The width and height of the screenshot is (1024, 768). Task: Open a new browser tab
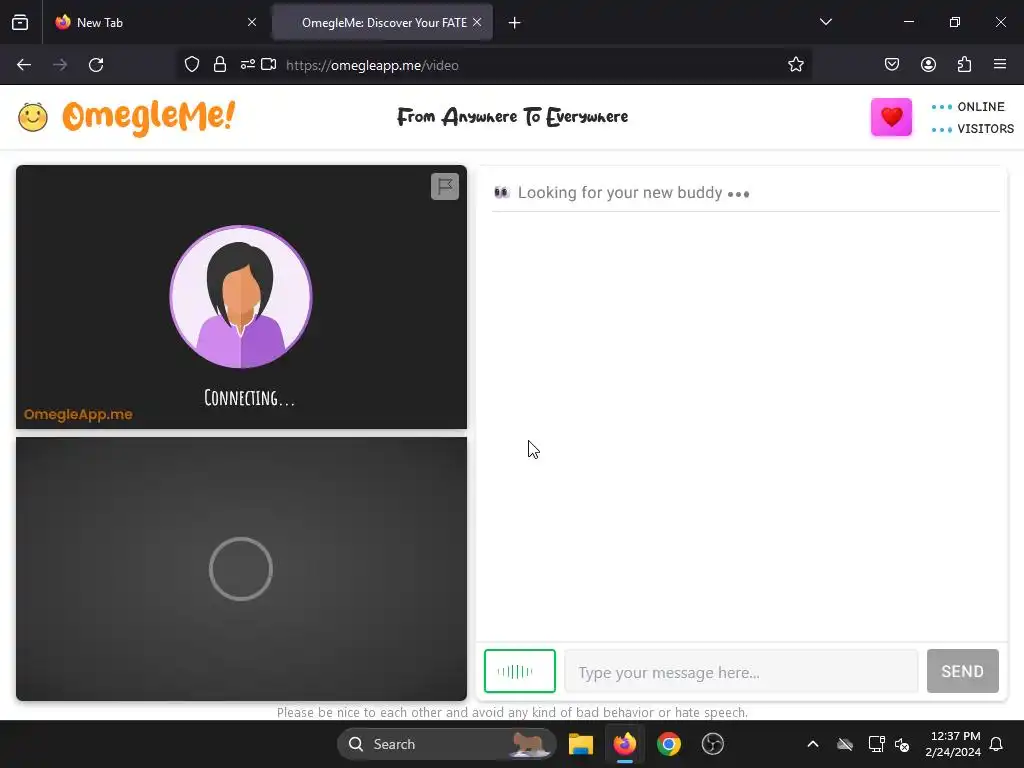tap(515, 23)
